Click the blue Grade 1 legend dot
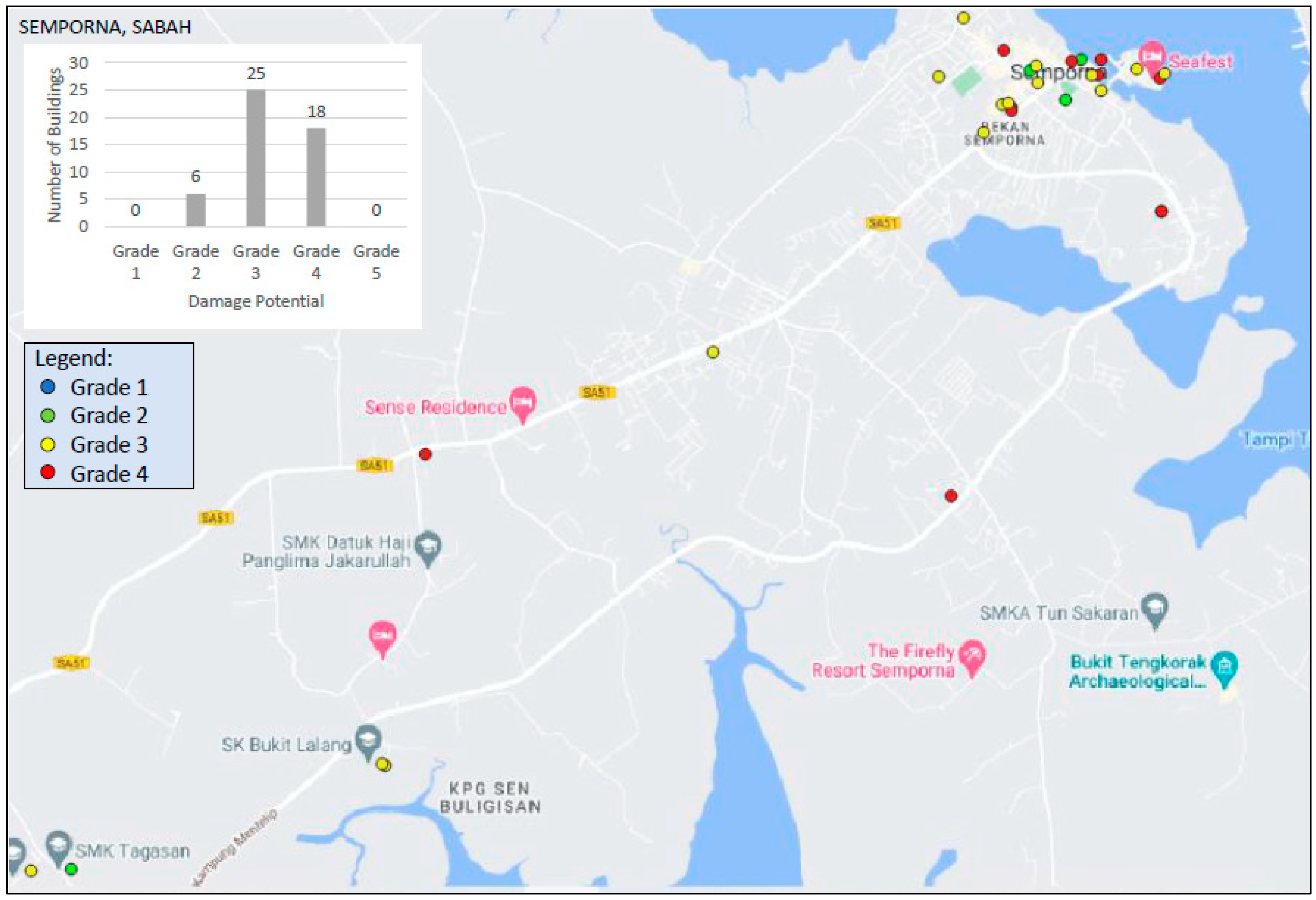The width and height of the screenshot is (1316, 900). pyautogui.click(x=48, y=387)
